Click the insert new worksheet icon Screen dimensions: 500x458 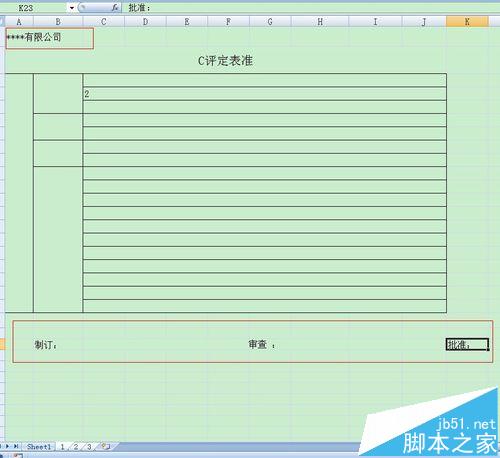click(106, 446)
